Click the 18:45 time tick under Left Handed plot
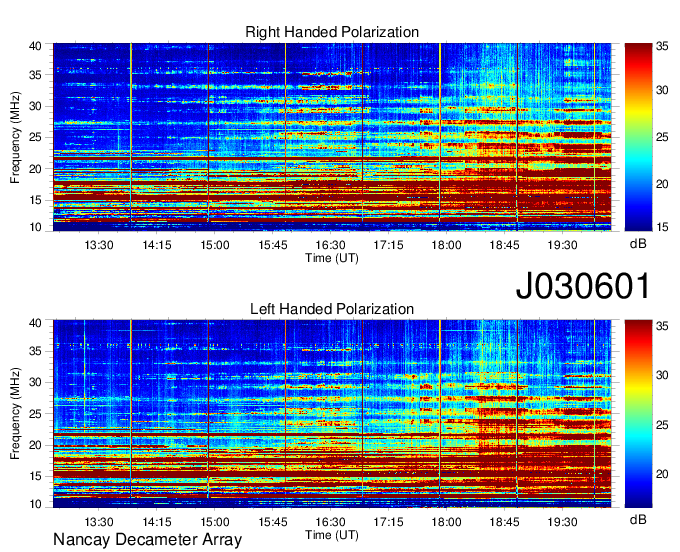Image resolution: width=680 pixels, height=552 pixels. click(504, 522)
